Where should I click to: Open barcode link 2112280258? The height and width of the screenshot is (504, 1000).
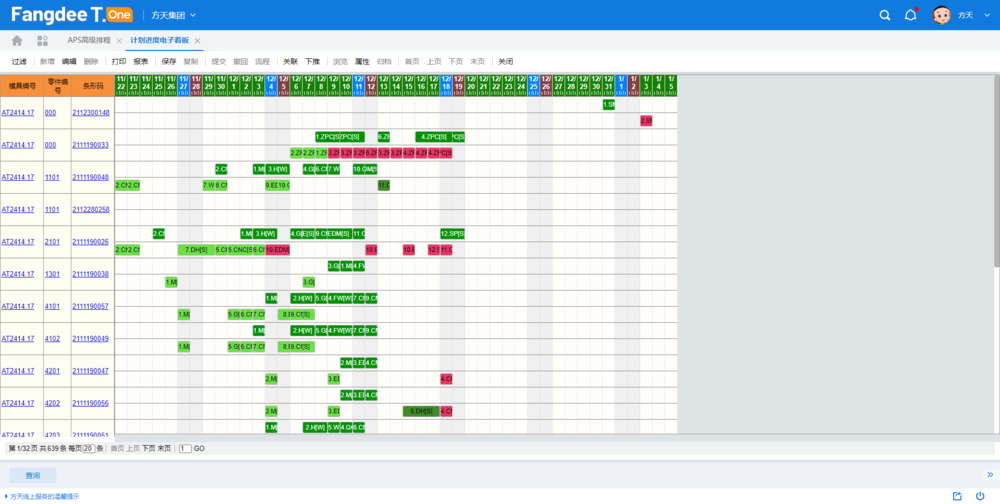click(91, 209)
